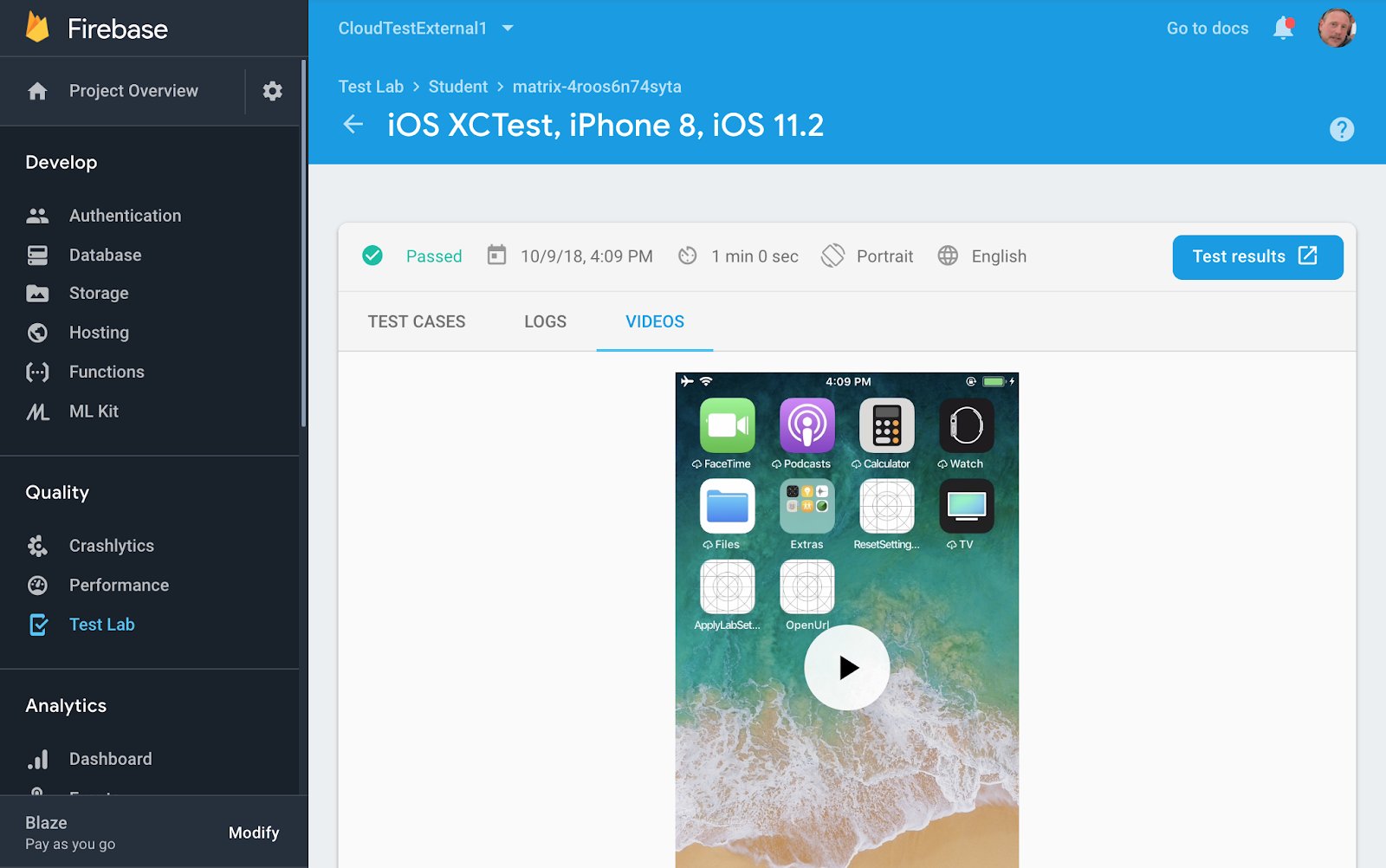Click the Files app icon in the video
This screenshot has height=868, width=1386.
tap(728, 506)
